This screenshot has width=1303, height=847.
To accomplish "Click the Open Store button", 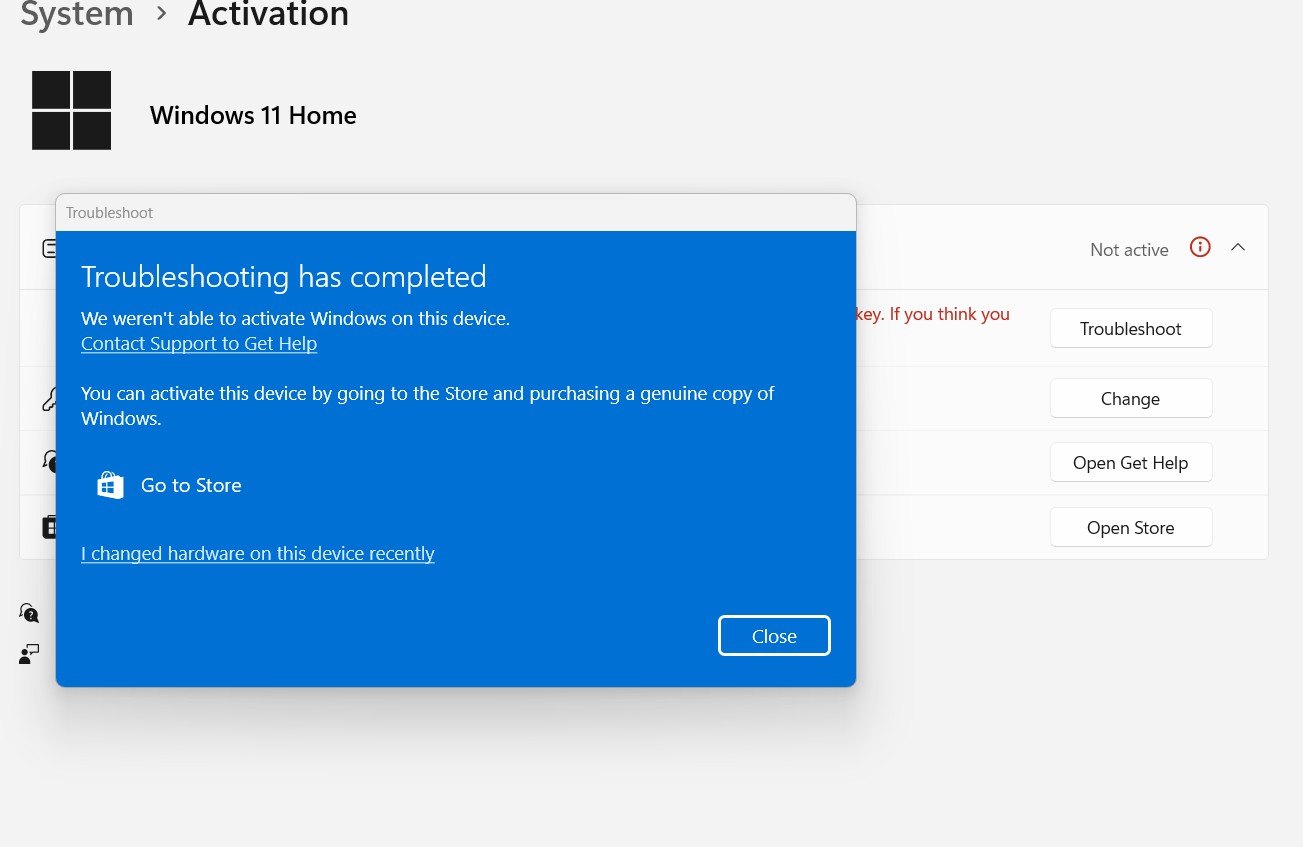I will click(1131, 528).
